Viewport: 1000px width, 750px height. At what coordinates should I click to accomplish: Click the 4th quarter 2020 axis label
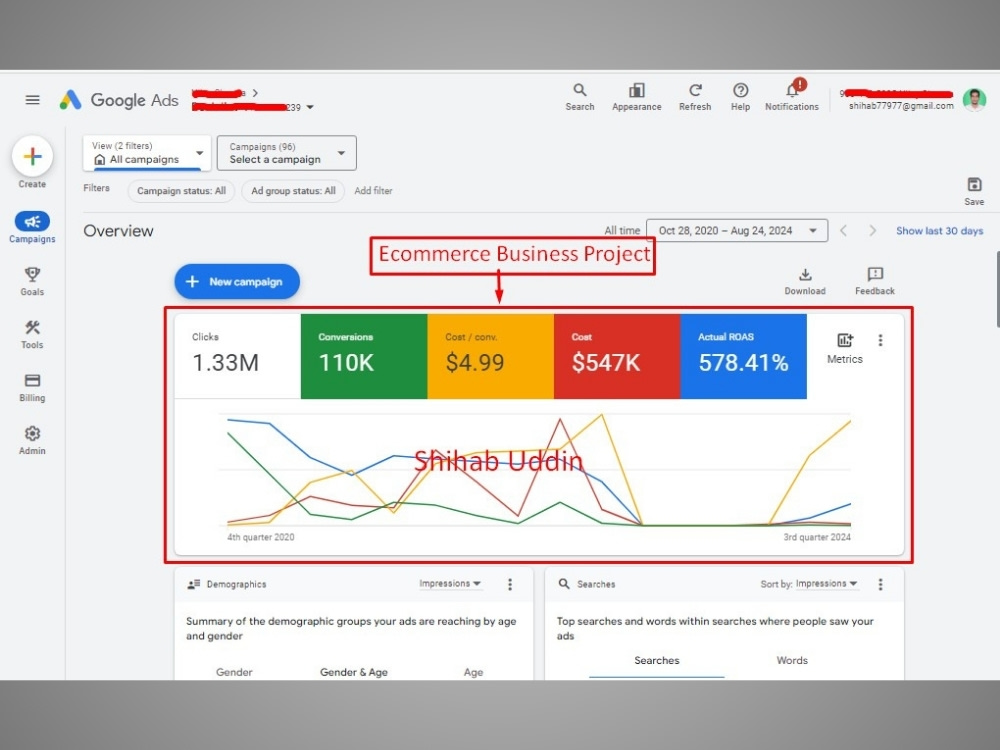(x=260, y=537)
